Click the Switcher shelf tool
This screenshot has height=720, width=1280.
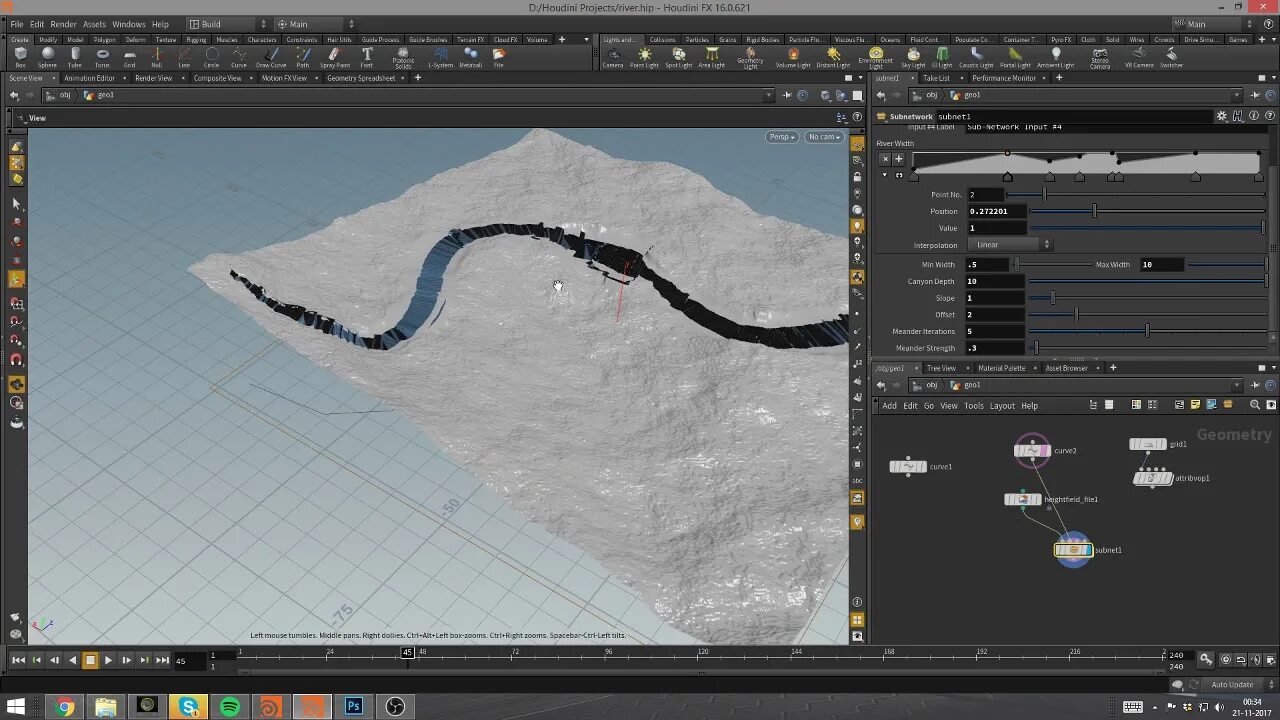(x=1171, y=57)
